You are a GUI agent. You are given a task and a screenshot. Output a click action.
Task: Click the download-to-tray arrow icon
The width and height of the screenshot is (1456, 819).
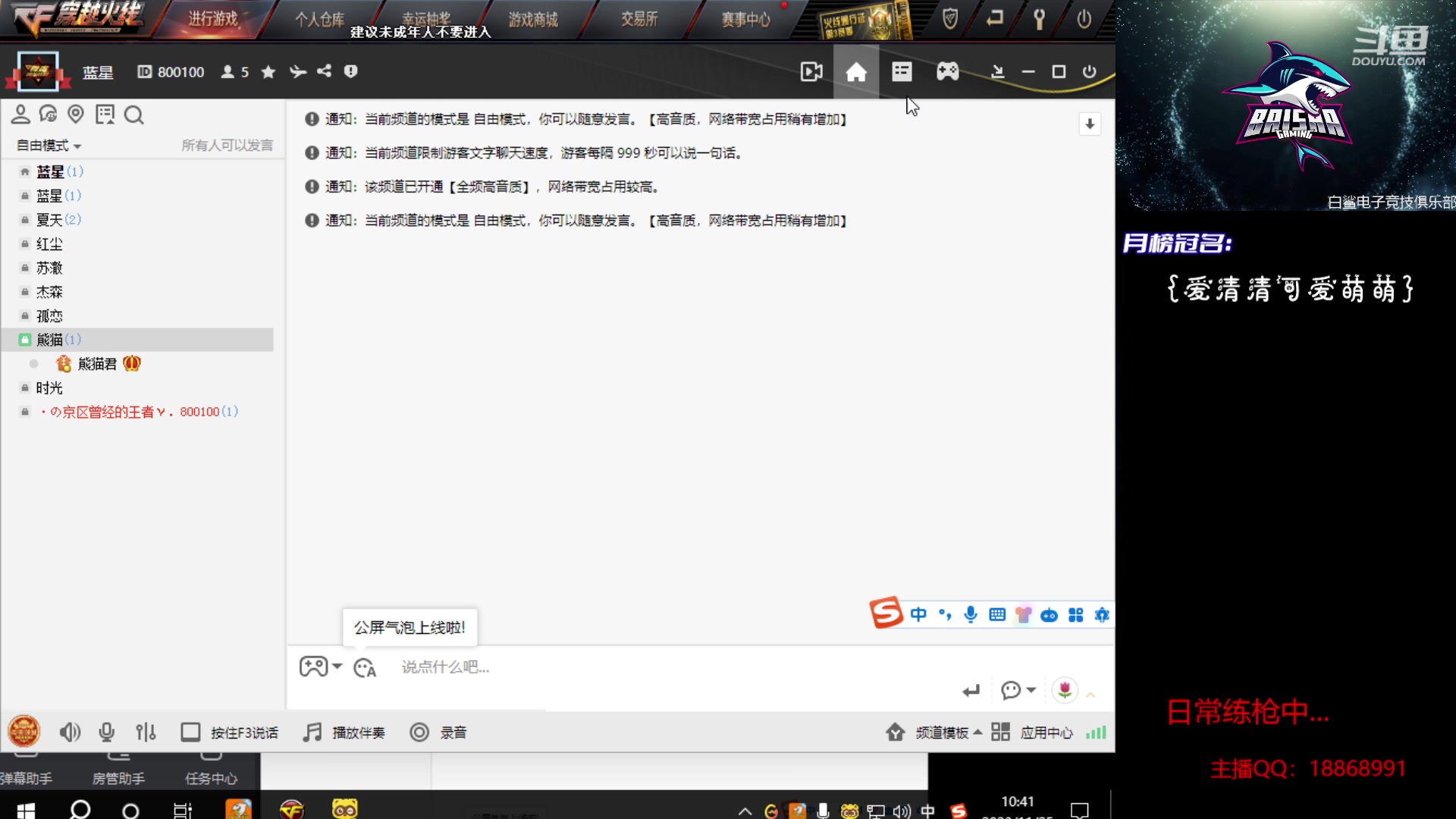[998, 72]
